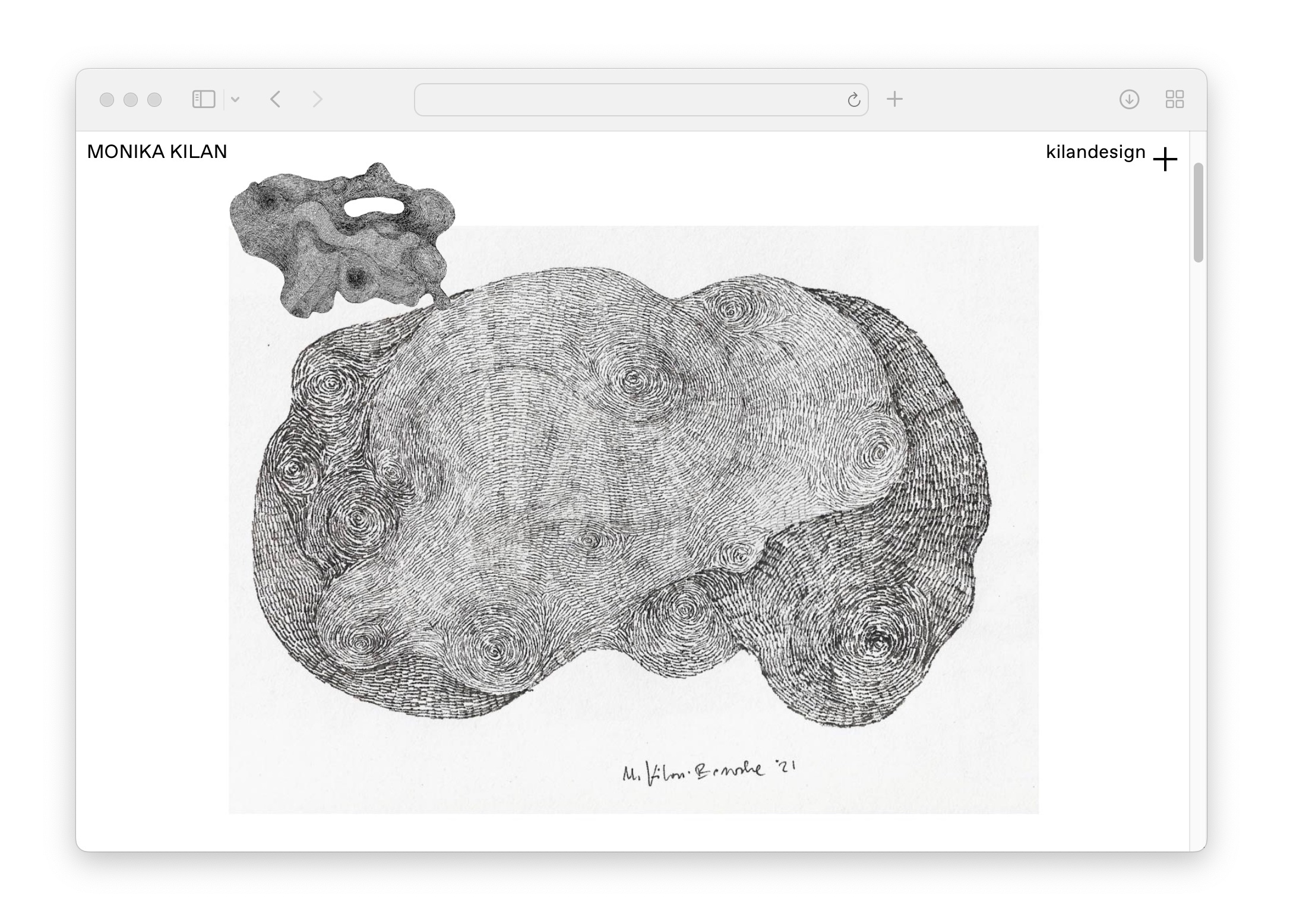
Task: Go forward to the next page
Action: [x=317, y=99]
